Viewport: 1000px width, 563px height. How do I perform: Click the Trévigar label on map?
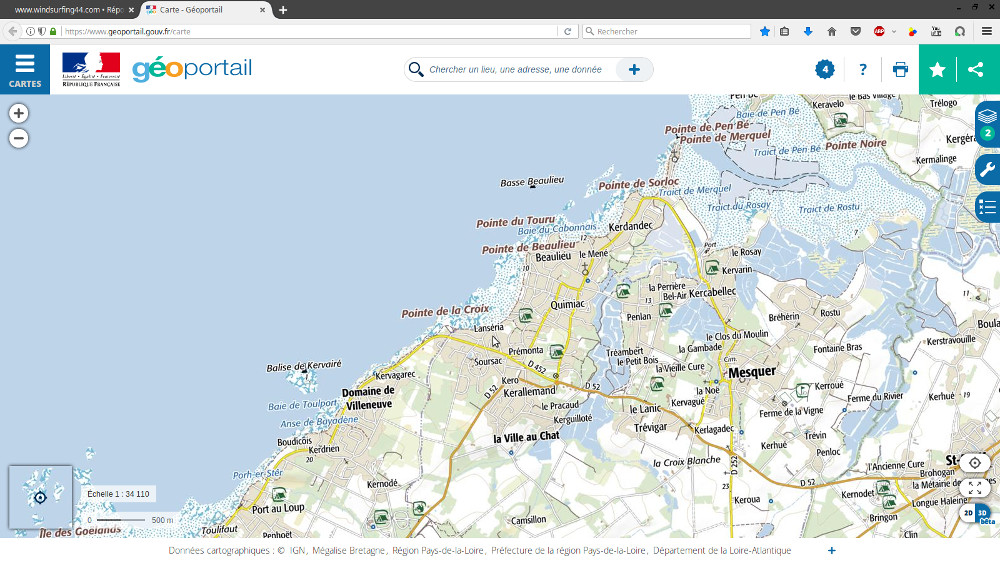651,427
